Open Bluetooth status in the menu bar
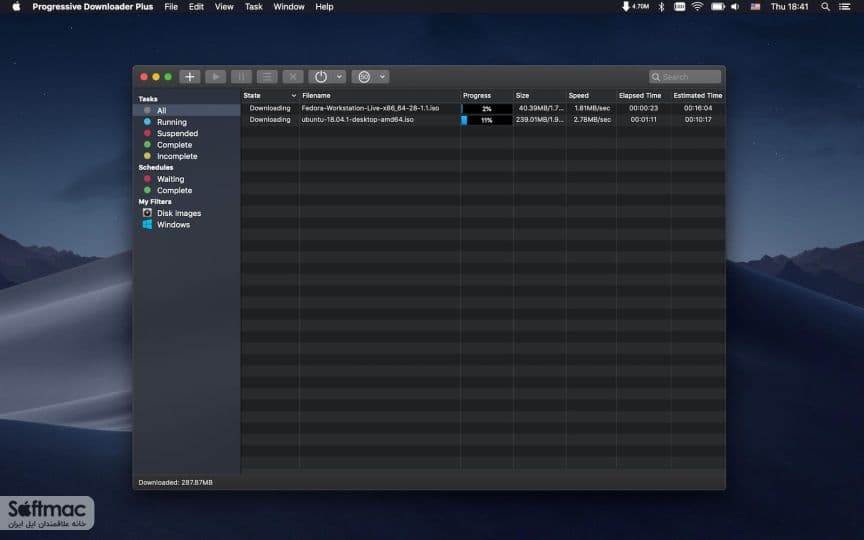The width and height of the screenshot is (864, 540). coord(661,7)
